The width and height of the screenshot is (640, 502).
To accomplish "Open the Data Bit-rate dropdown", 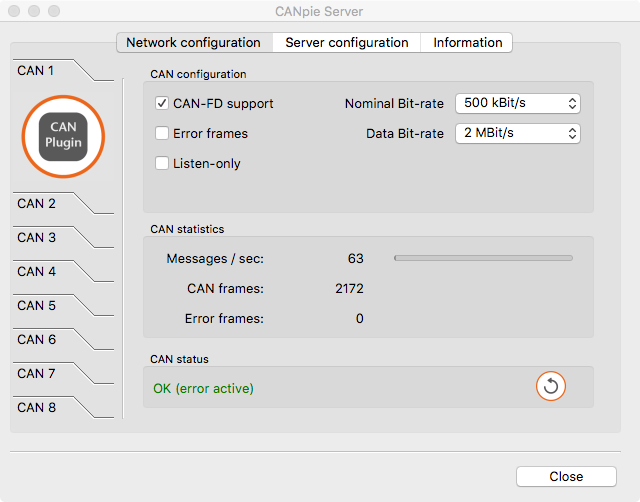I will pos(518,133).
